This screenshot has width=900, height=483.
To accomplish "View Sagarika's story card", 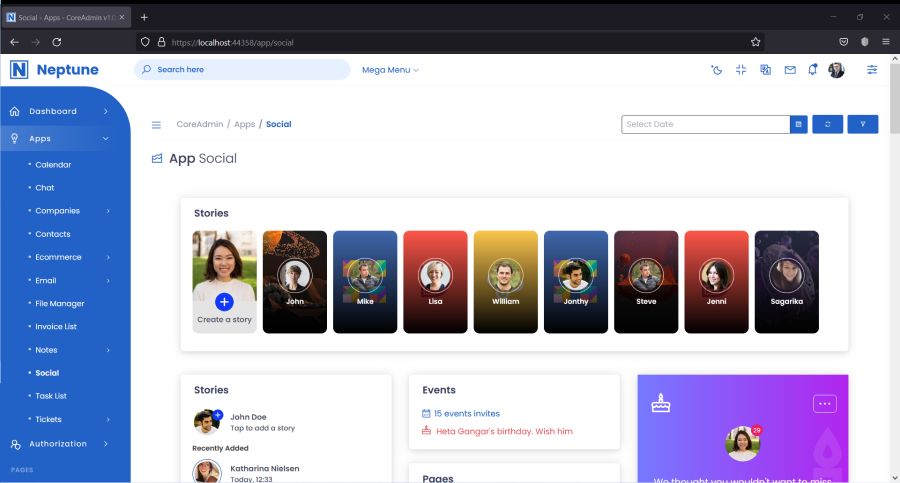I will 787,282.
